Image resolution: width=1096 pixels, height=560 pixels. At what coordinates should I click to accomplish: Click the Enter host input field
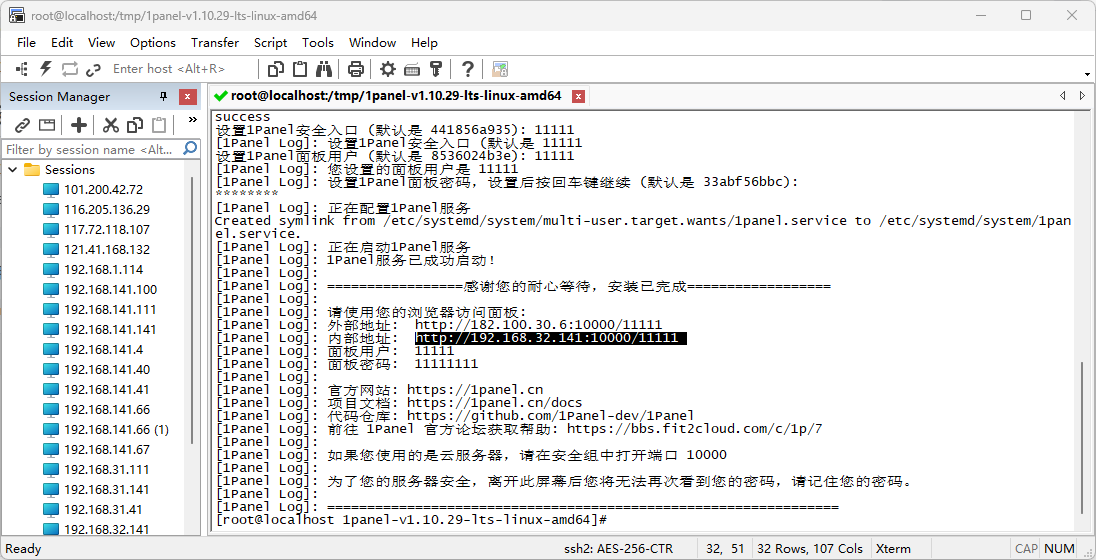coord(169,69)
